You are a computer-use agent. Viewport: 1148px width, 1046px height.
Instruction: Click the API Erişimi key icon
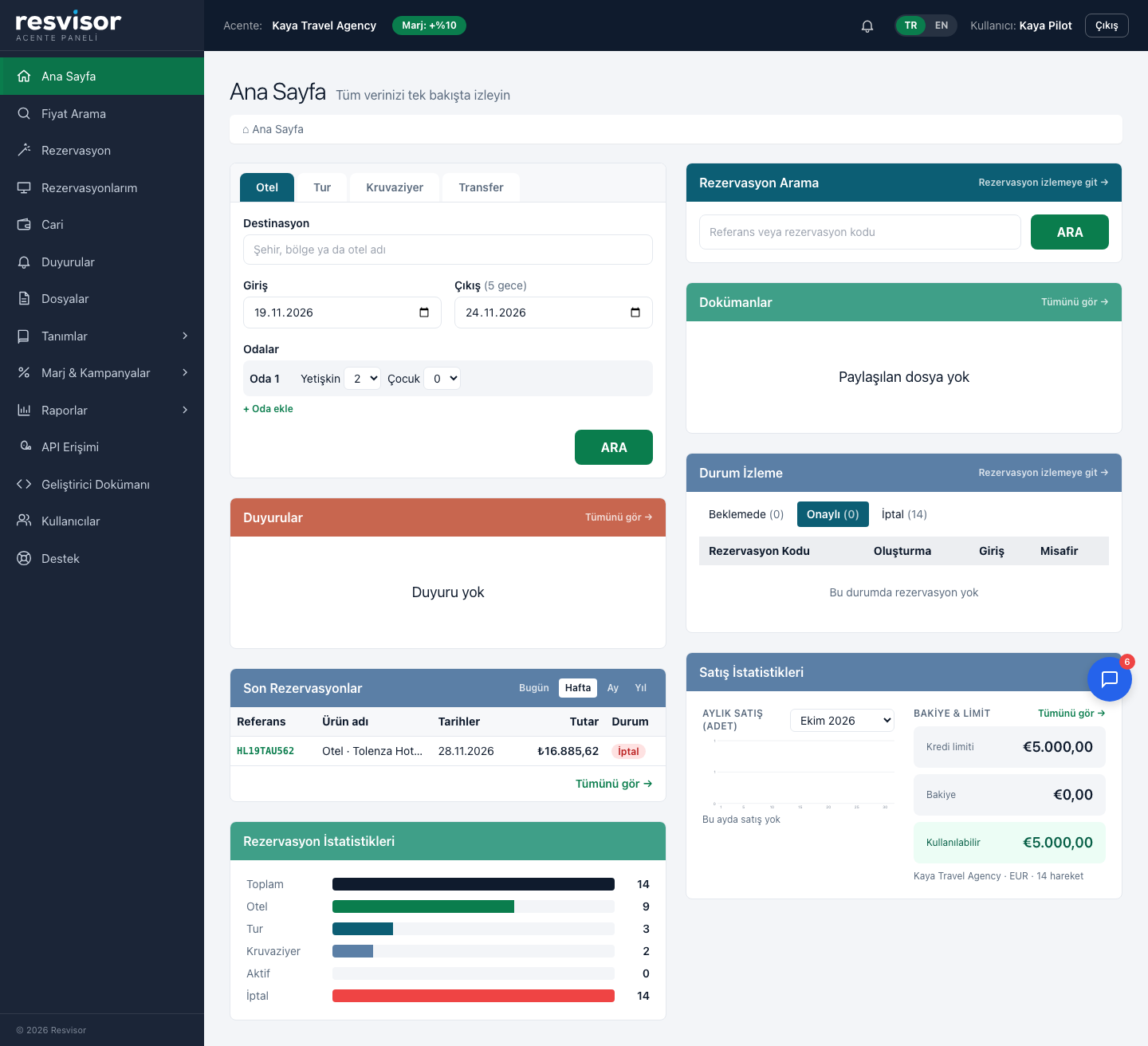coord(24,447)
